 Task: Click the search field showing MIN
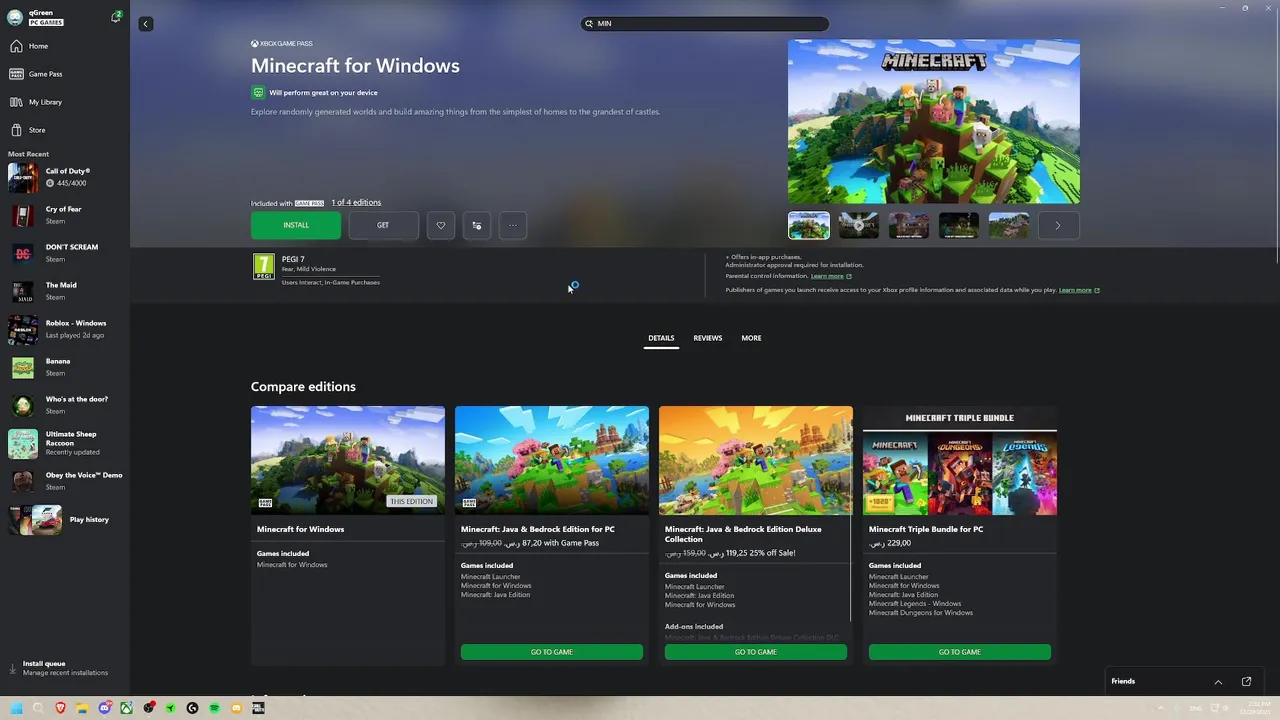[x=705, y=23]
